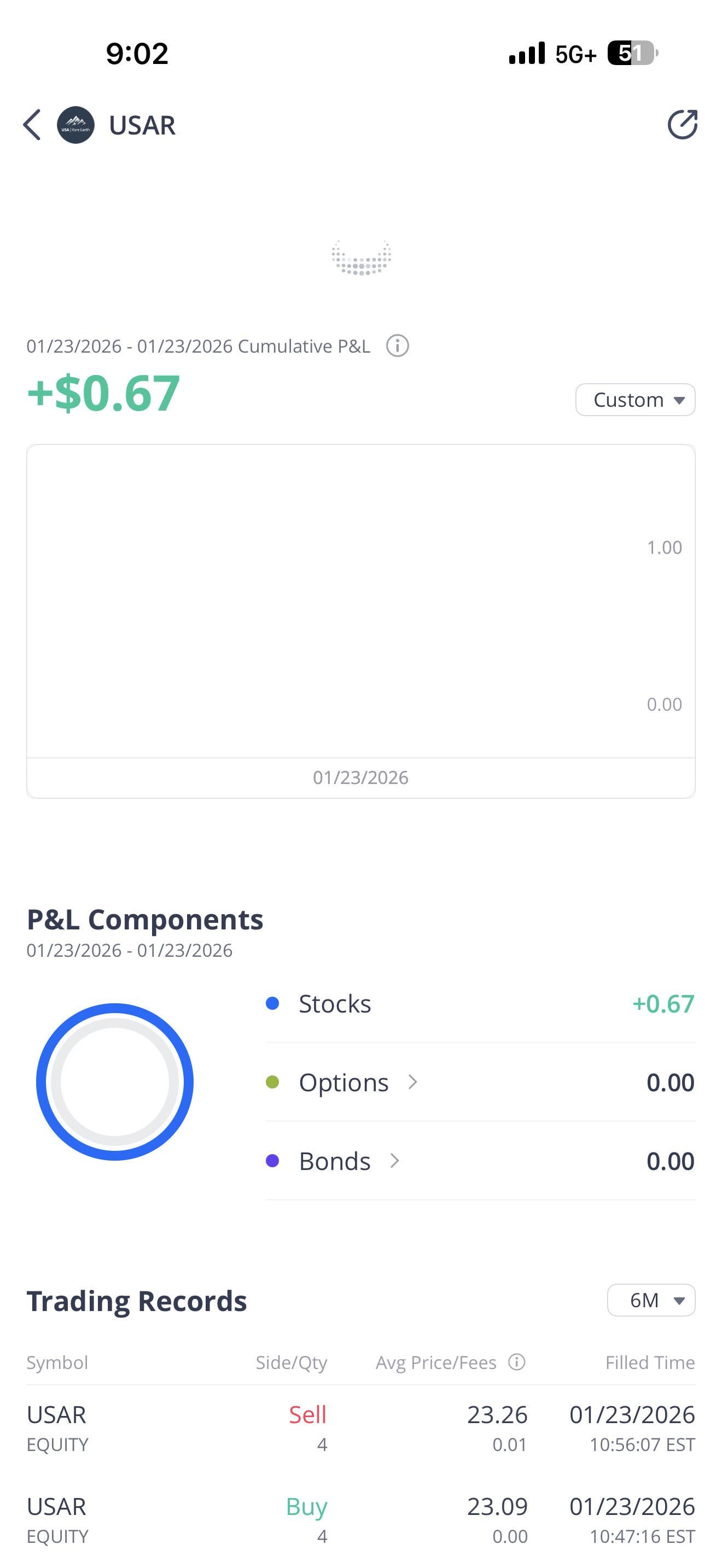Tap the Cumulative P&L info icon
Viewport: 722px width, 1568px height.
398,346
